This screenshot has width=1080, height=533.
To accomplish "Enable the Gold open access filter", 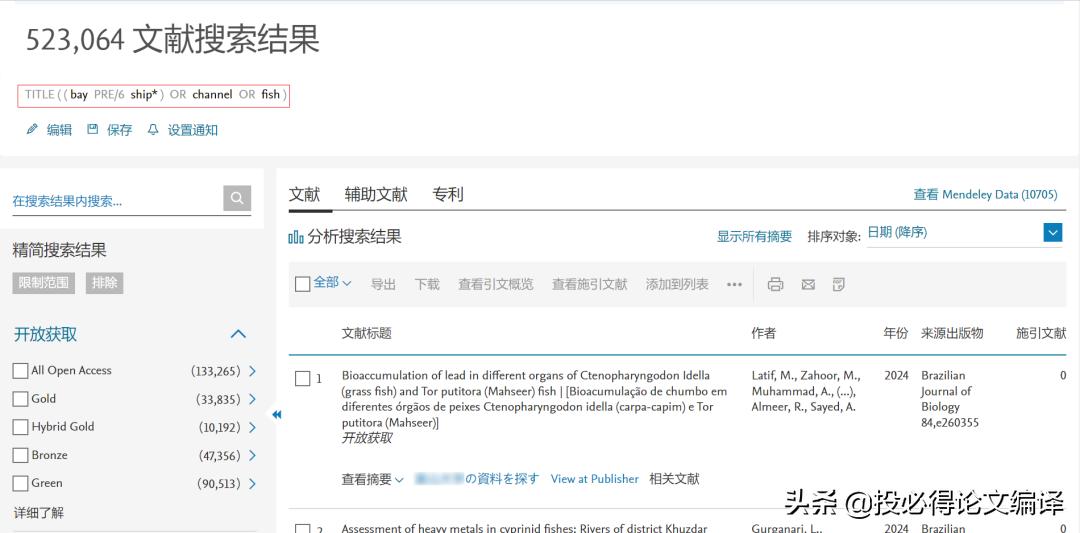I will [x=20, y=399].
